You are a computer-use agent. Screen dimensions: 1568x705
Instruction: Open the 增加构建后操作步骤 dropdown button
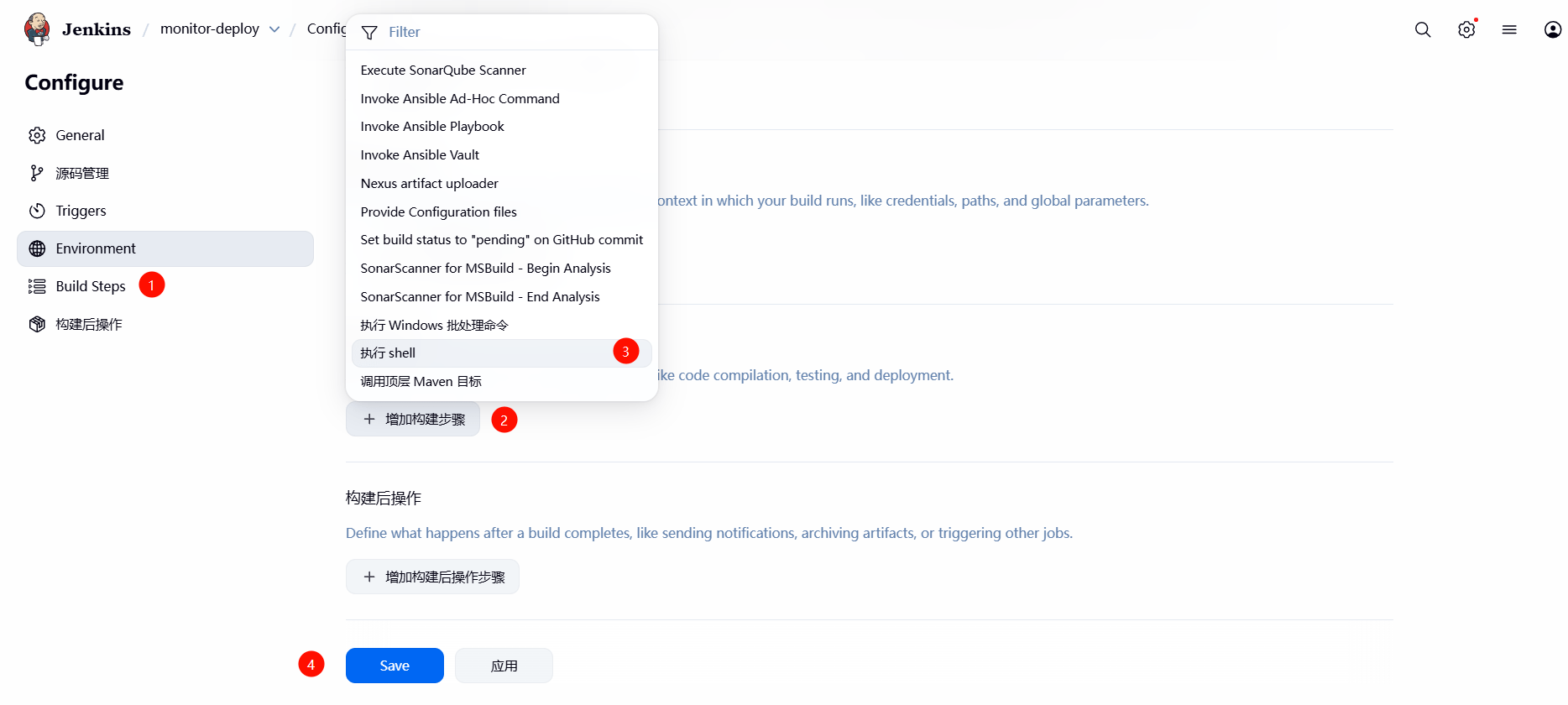click(x=432, y=577)
